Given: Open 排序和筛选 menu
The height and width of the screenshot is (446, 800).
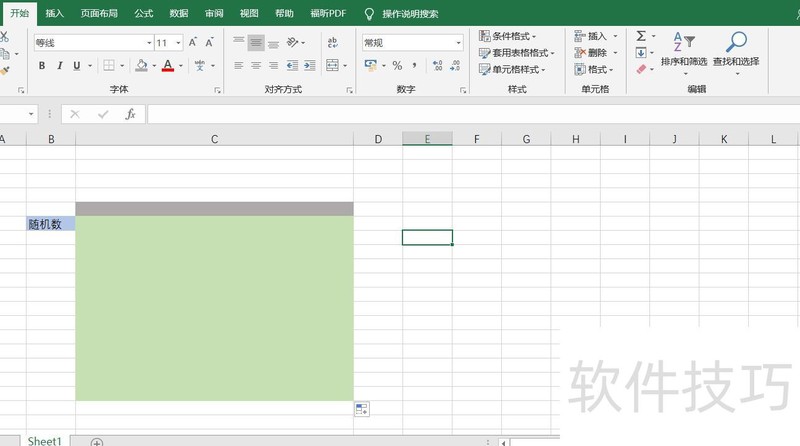Looking at the screenshot, I should (x=684, y=53).
